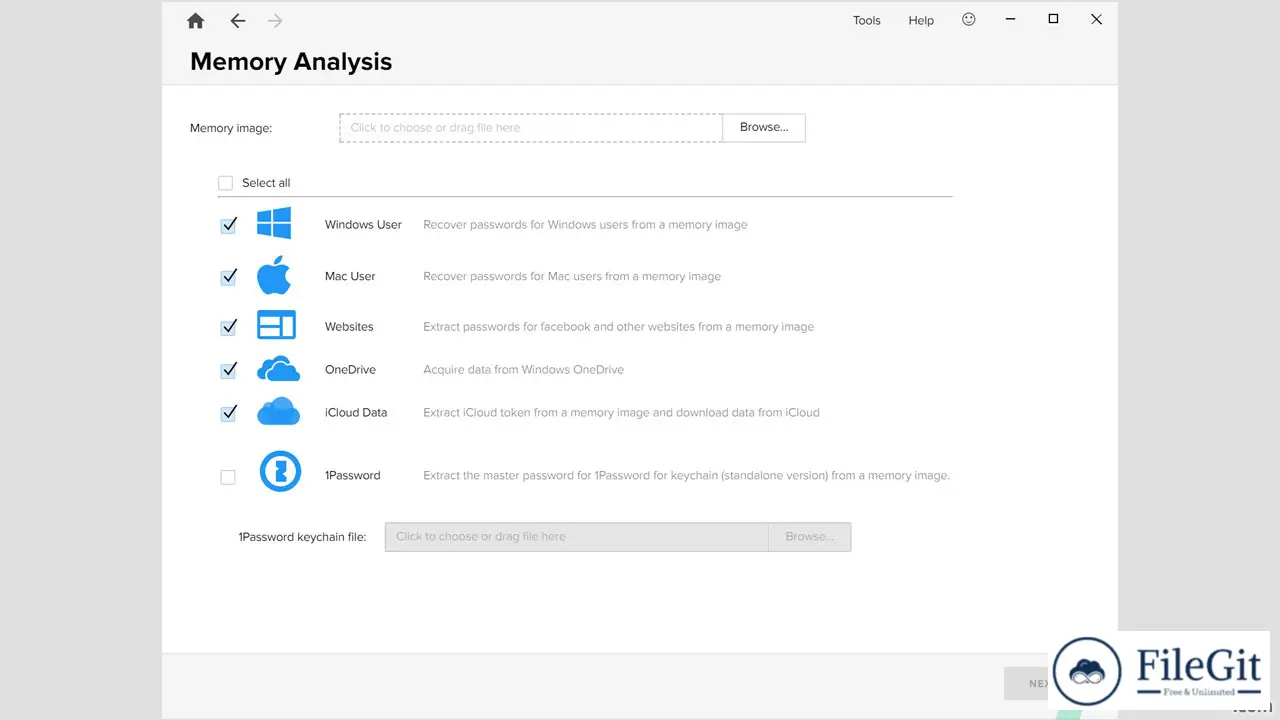This screenshot has width=1280, height=720.
Task: Click 'Acquire data from Windows OneDrive' description
Action: [x=523, y=370]
